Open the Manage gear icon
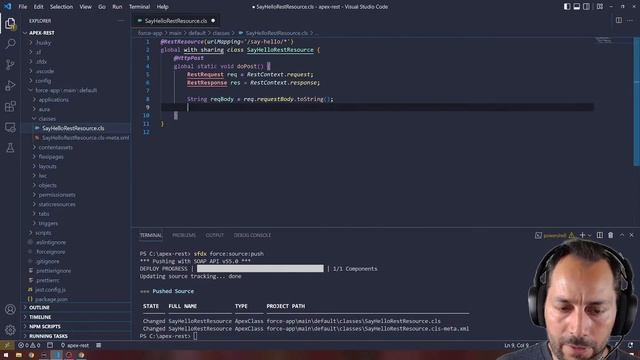Viewport: 640px width, 360px height. point(10,330)
